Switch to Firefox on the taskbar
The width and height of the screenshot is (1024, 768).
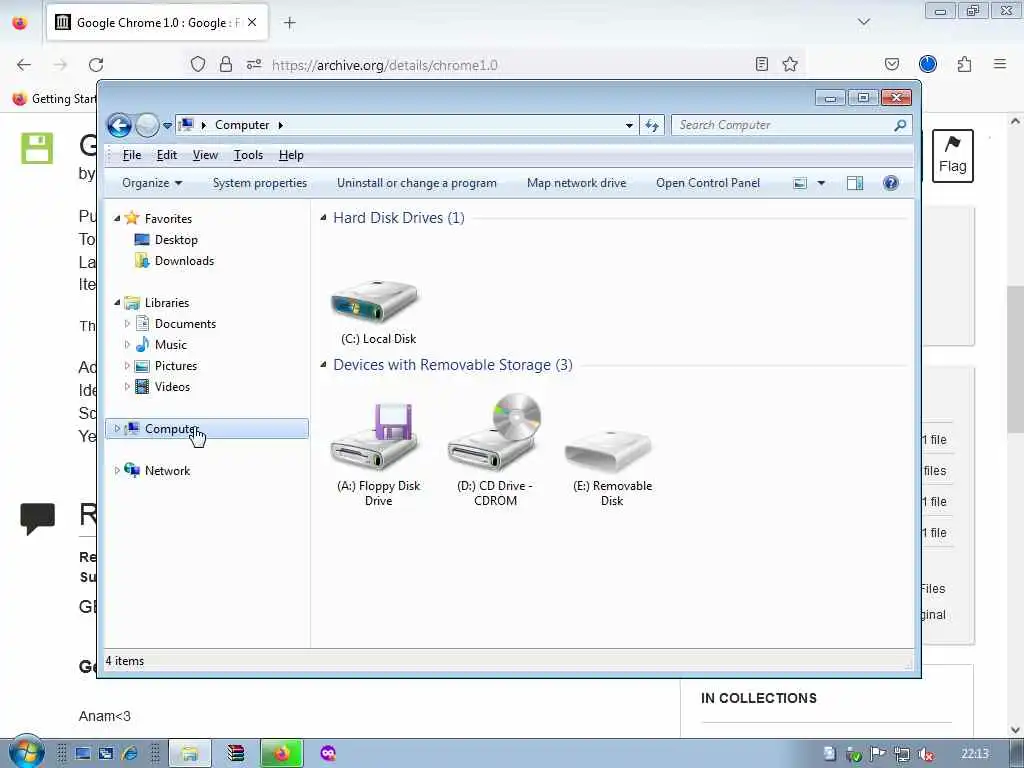point(281,754)
